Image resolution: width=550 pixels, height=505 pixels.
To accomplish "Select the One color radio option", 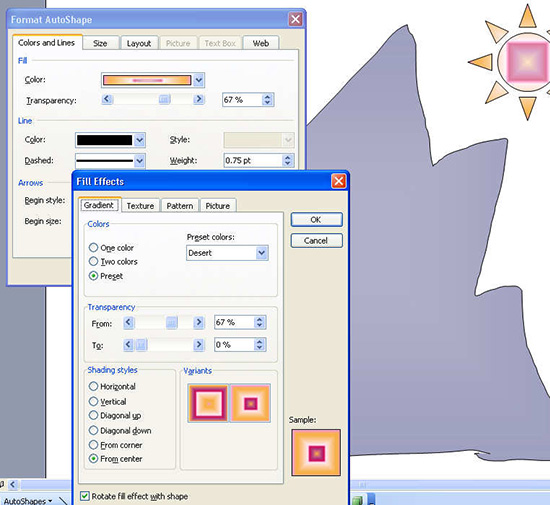I will 93,248.
